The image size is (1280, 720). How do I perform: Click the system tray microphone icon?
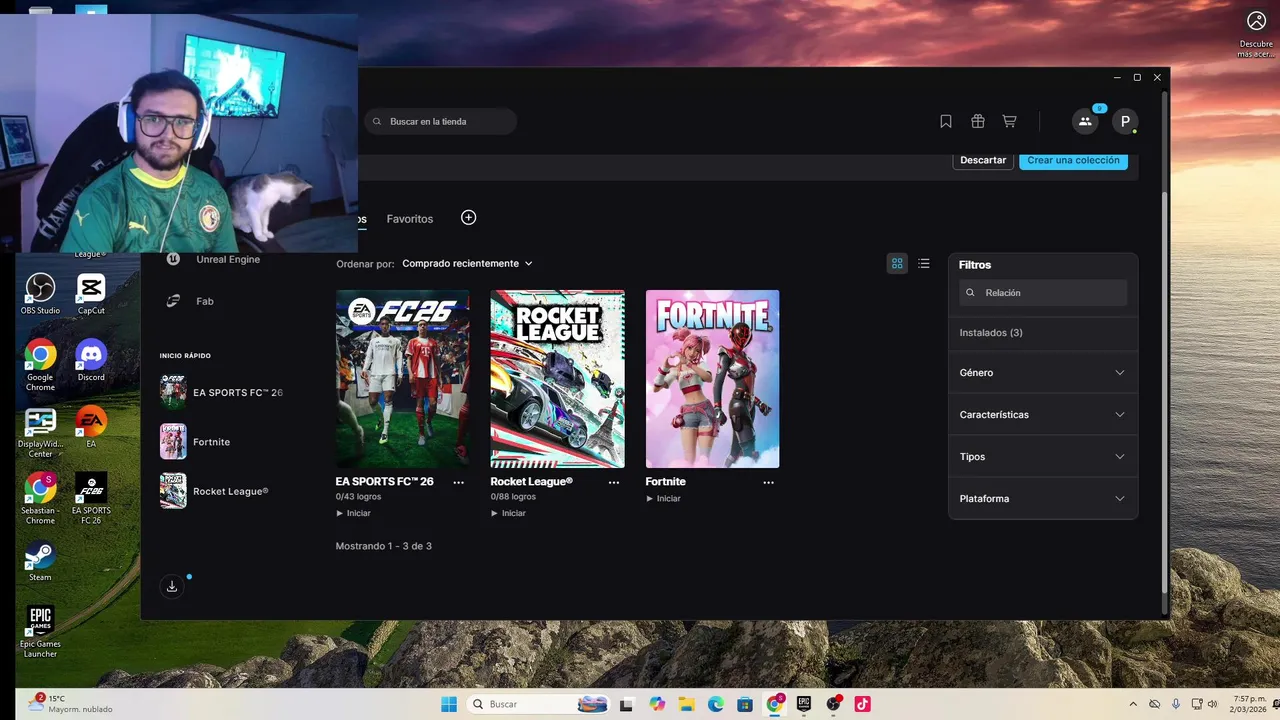tap(1176, 704)
